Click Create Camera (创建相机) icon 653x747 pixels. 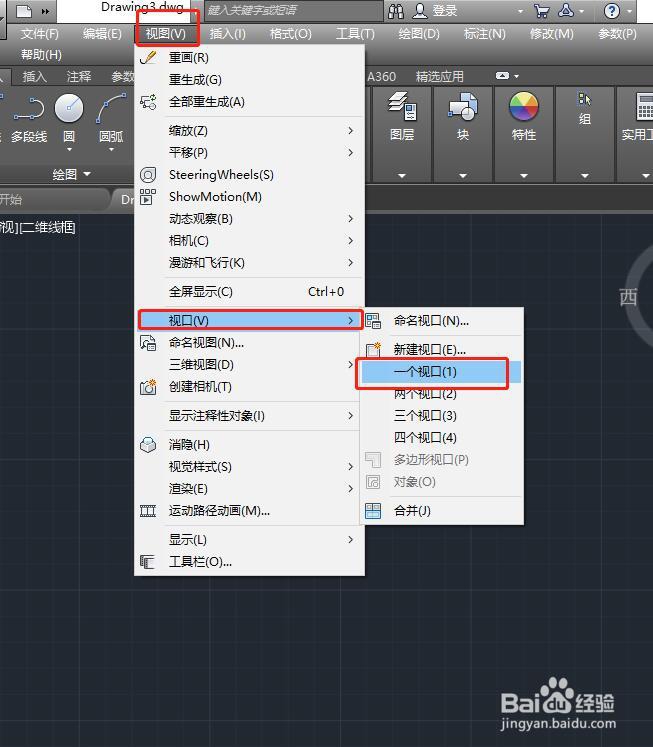point(148,387)
